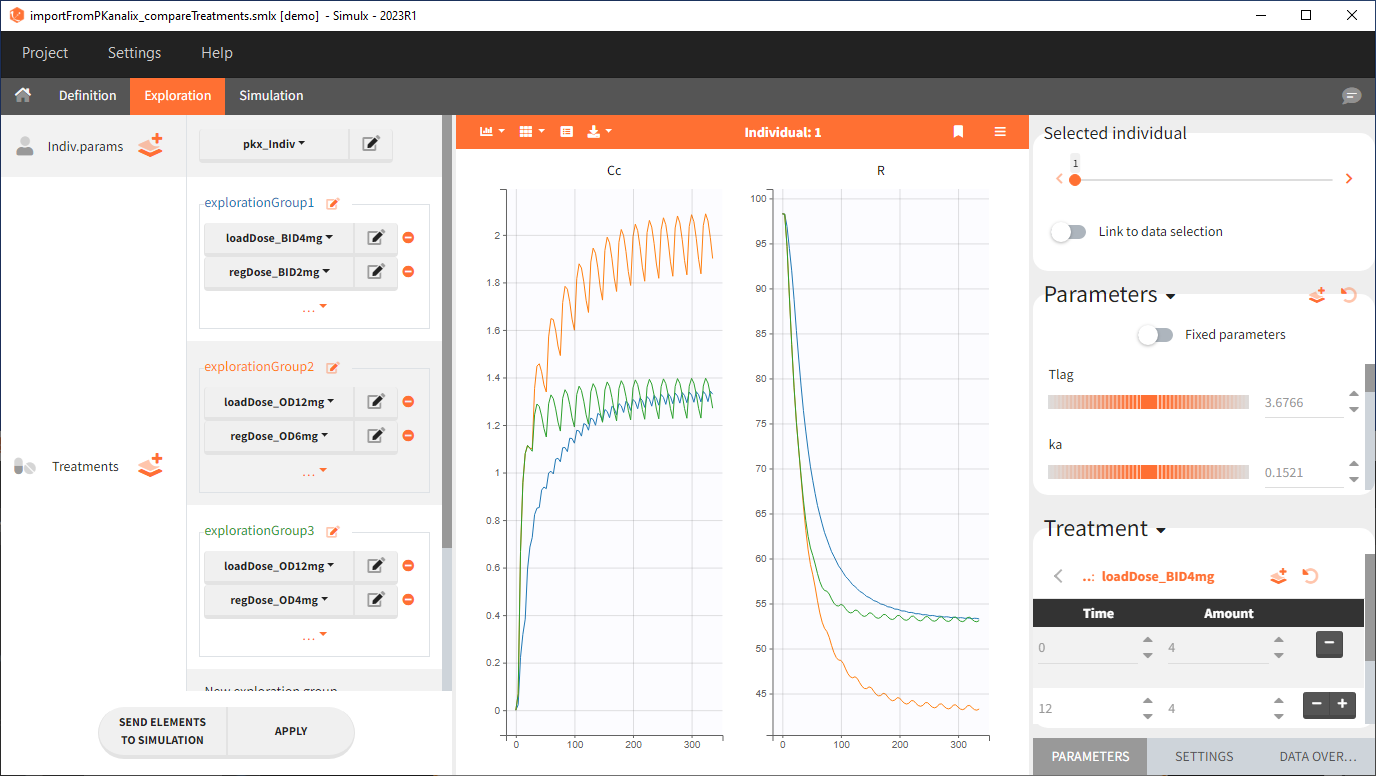Open the feedback chat bubble icon
The width and height of the screenshot is (1376, 776).
[1351, 96]
